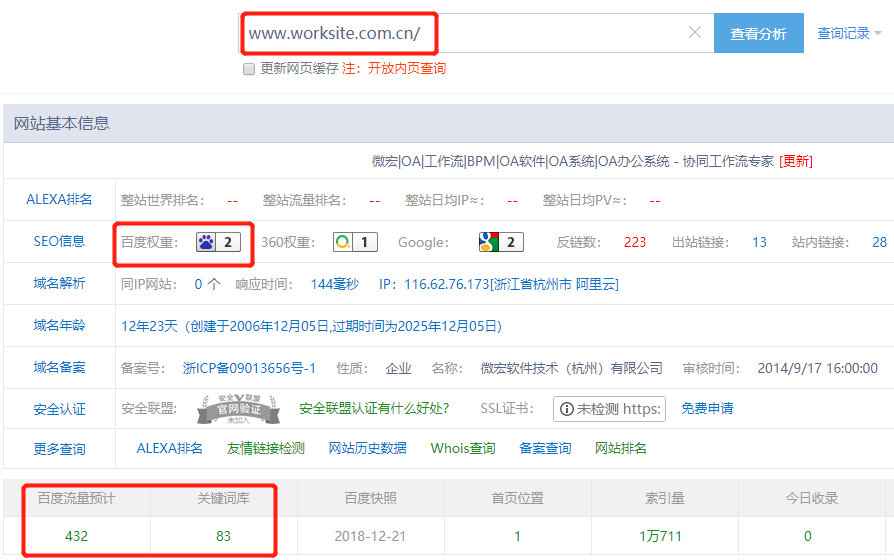The width and height of the screenshot is (894, 560).
Task: Click the keyword library value 83
Action: coord(224,537)
